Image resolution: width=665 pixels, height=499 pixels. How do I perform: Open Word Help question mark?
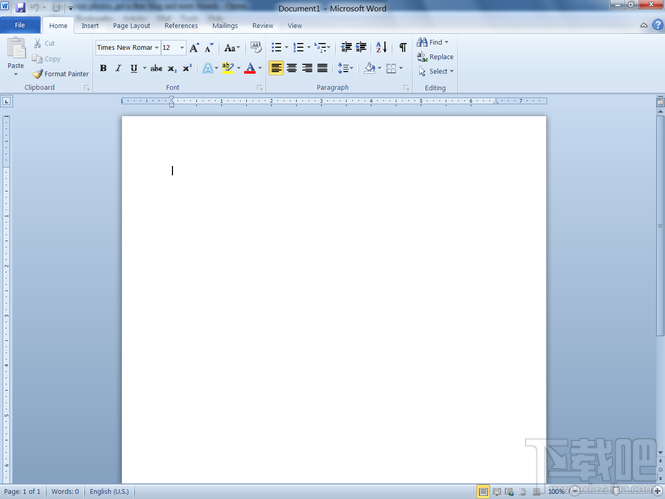657,25
